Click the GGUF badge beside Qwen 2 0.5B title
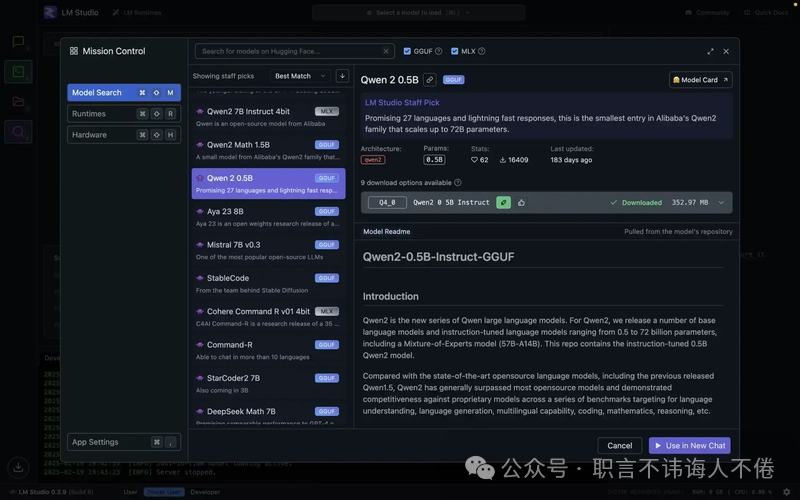Image resolution: width=800 pixels, height=500 pixels. 454,80
